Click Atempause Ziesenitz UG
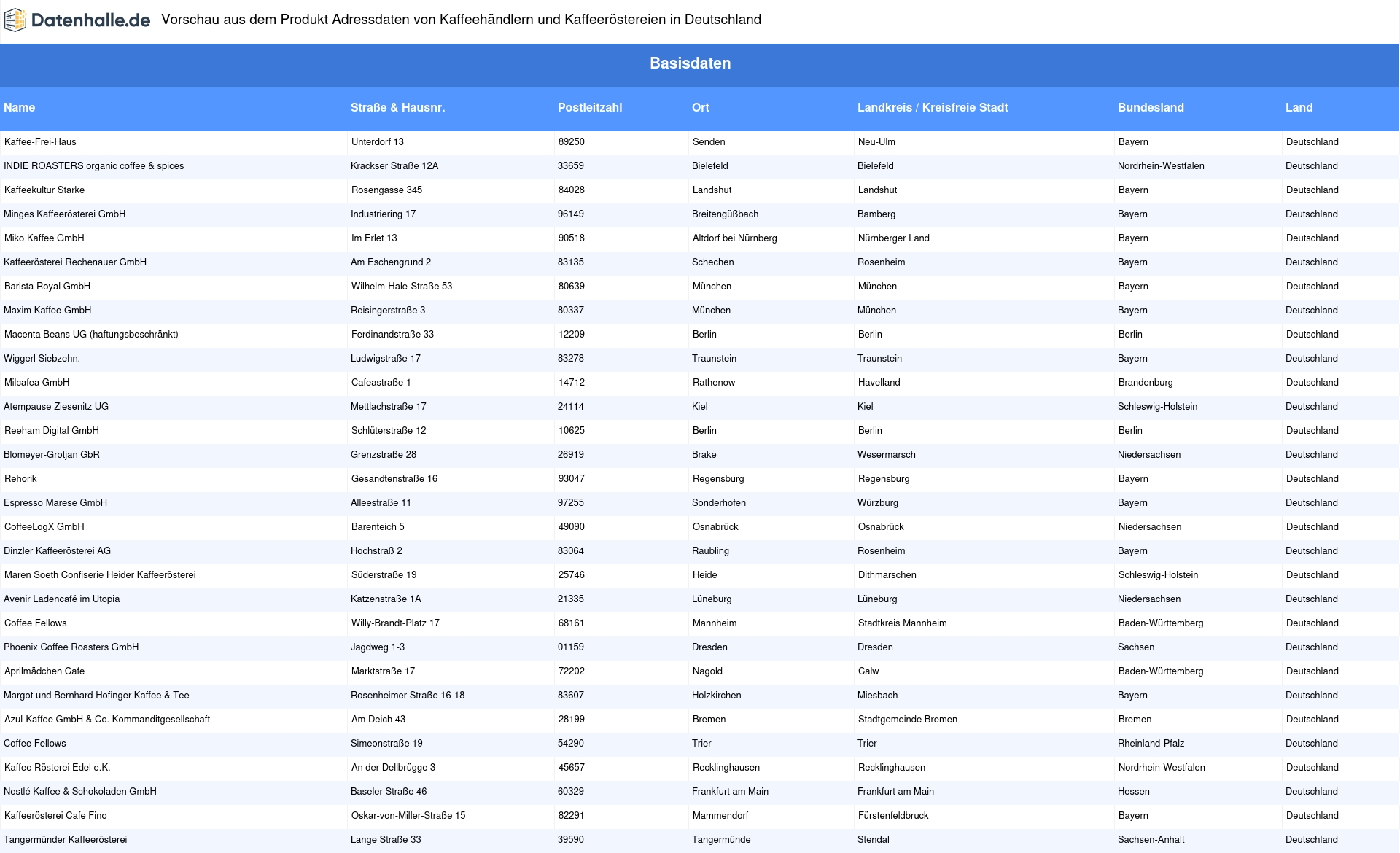This screenshot has width=1400, height=853. point(56,407)
